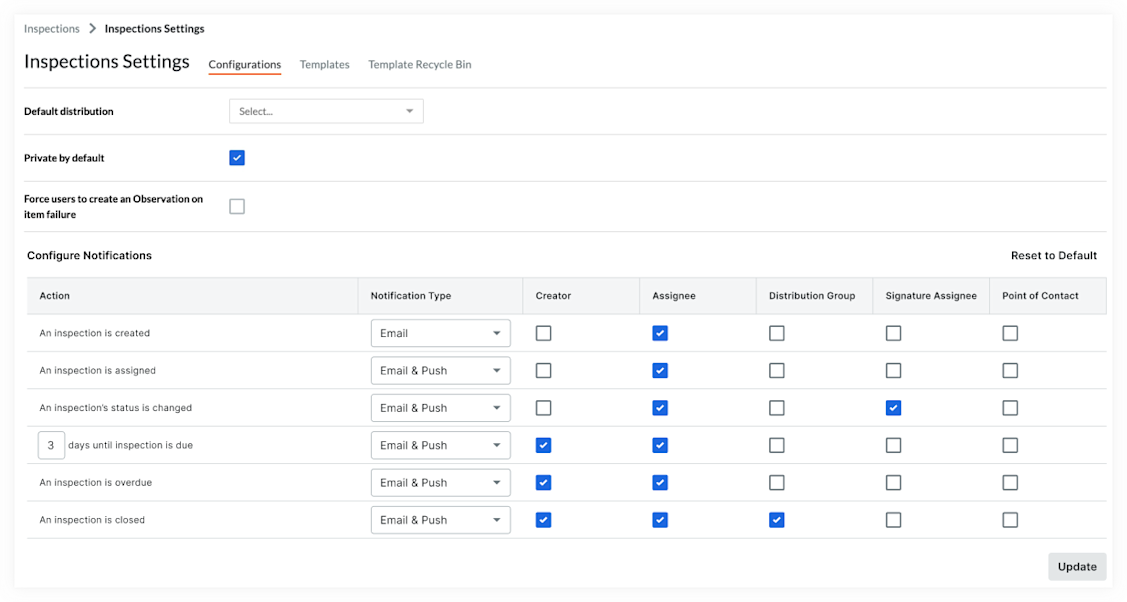Check Signature Assignee for An inspection is created
Viewport: 1127px width, 602px height.
point(893,333)
